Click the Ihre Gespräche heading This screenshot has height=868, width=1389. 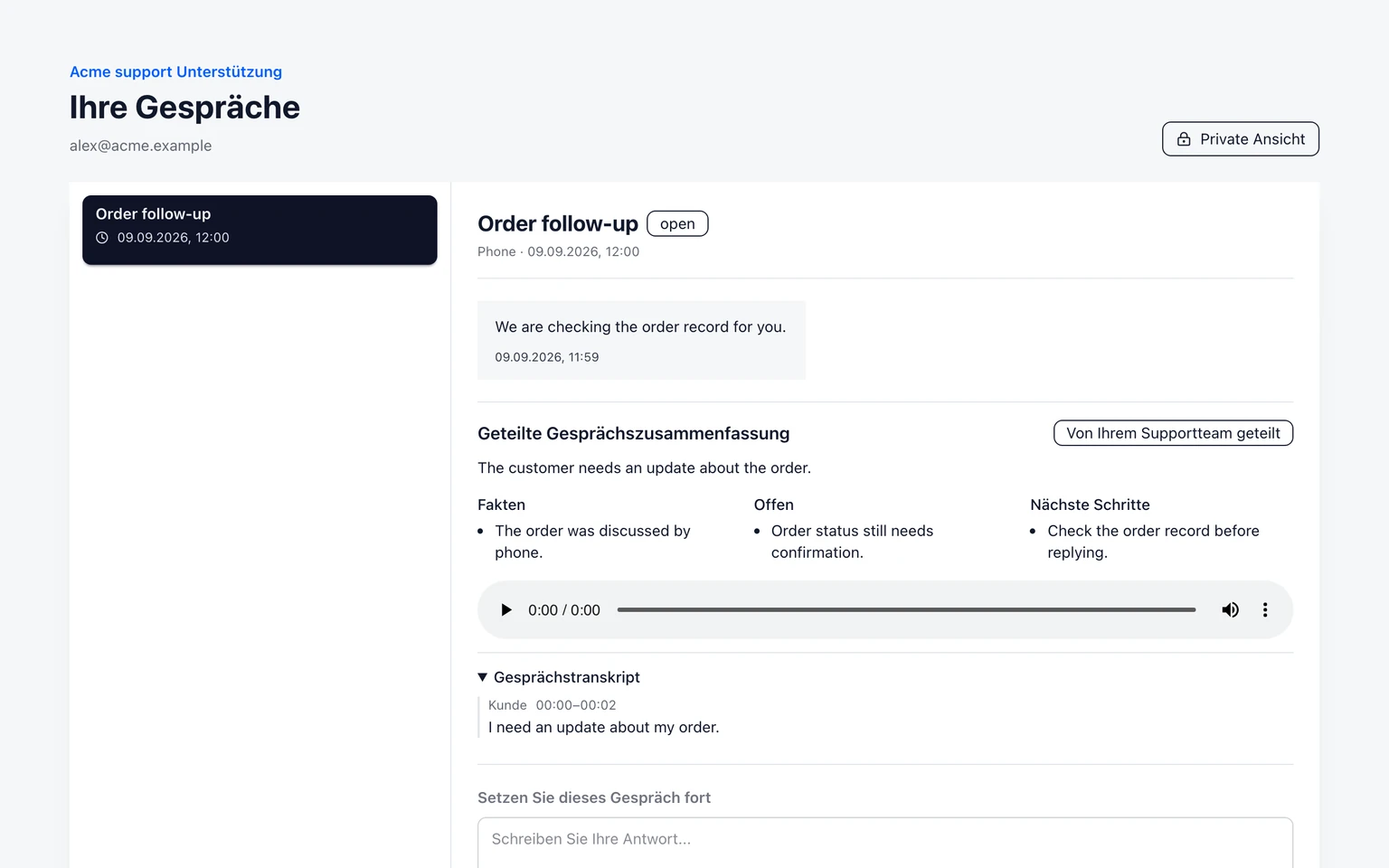pos(184,108)
